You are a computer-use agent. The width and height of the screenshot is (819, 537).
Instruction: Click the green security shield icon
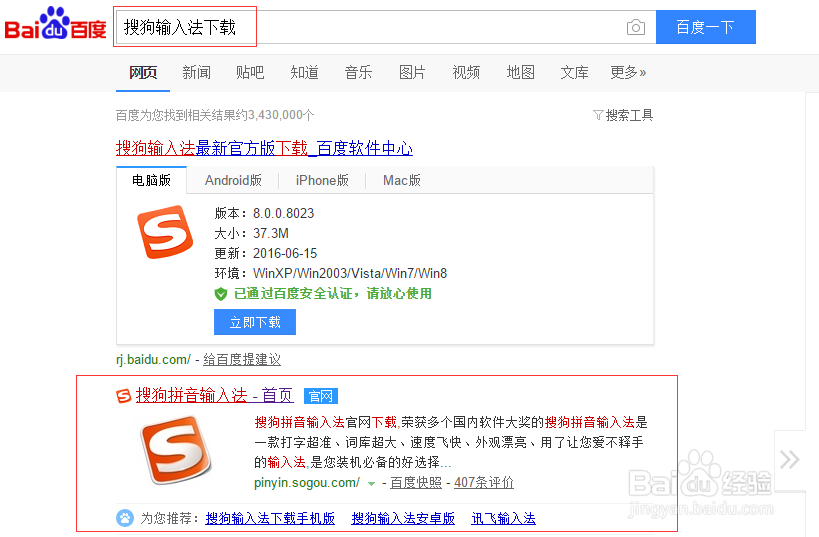[x=221, y=294]
